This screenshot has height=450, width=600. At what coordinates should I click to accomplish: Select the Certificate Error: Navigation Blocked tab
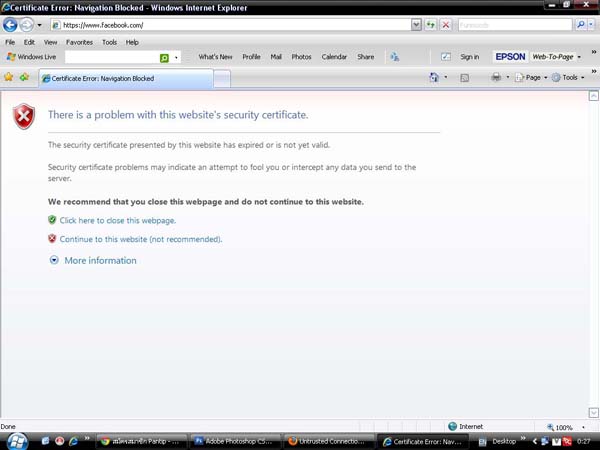[x=126, y=78]
